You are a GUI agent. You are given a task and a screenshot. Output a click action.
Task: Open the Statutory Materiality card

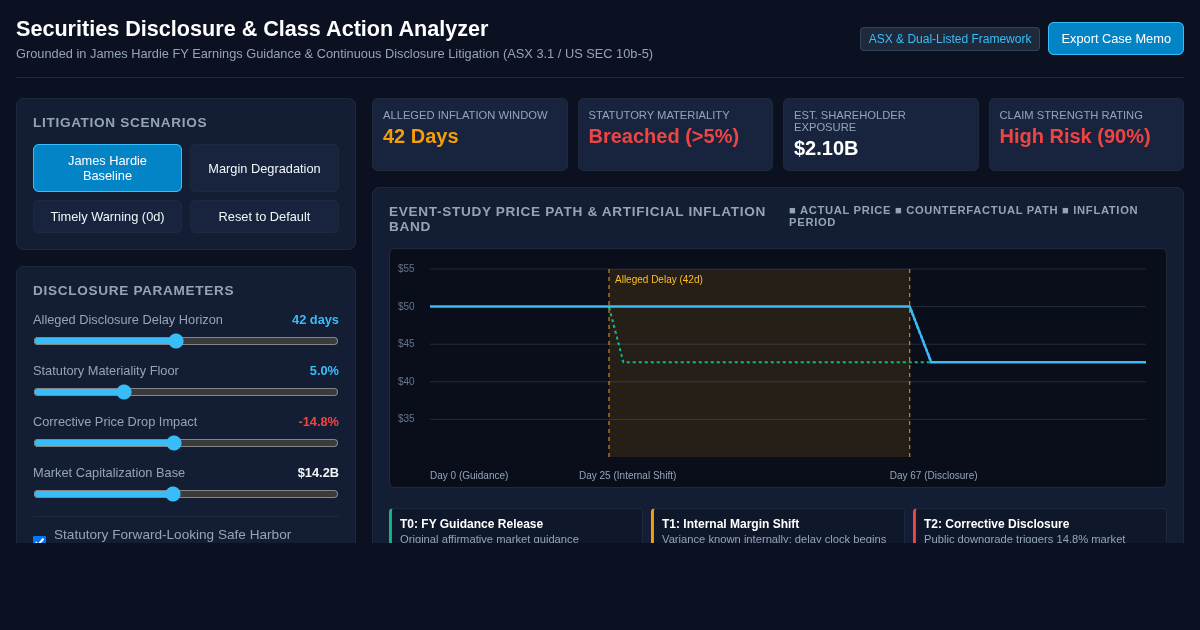click(675, 134)
